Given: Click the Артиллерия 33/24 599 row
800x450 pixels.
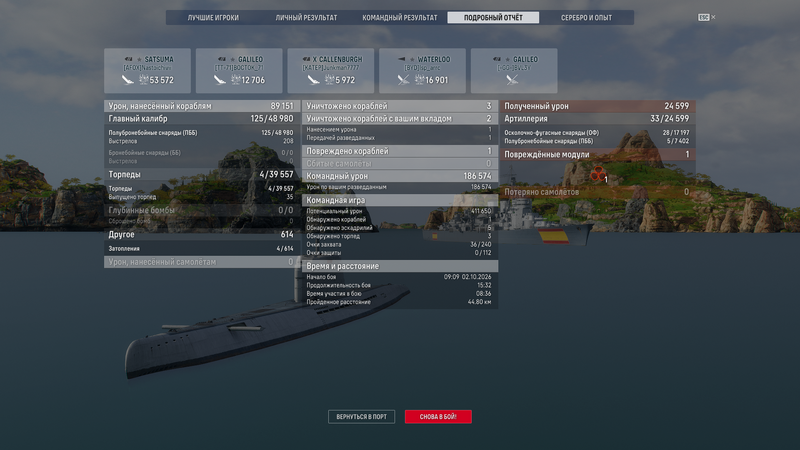Looking at the screenshot, I should pos(597,118).
